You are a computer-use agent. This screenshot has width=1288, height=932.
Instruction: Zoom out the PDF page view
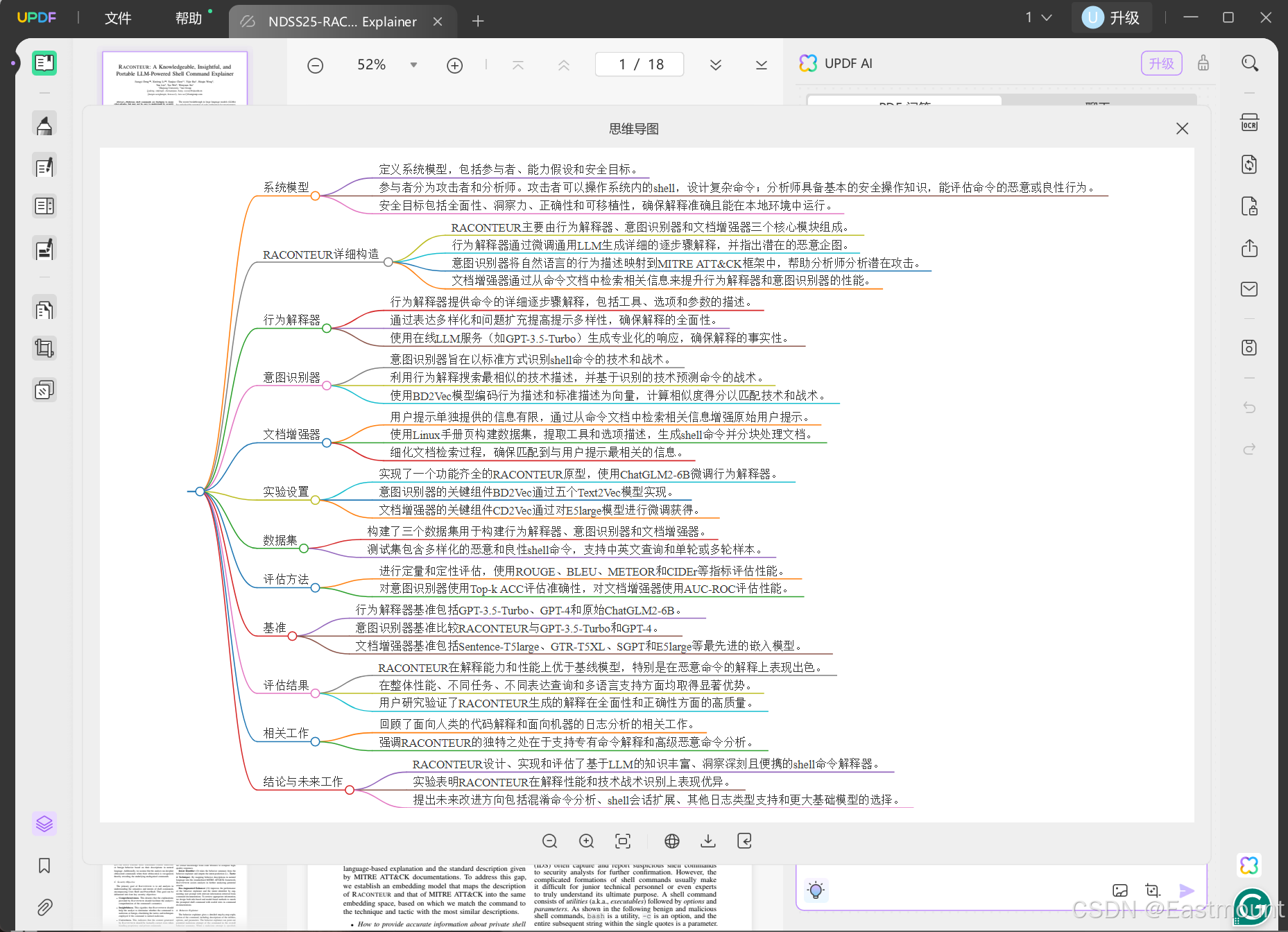click(x=316, y=65)
